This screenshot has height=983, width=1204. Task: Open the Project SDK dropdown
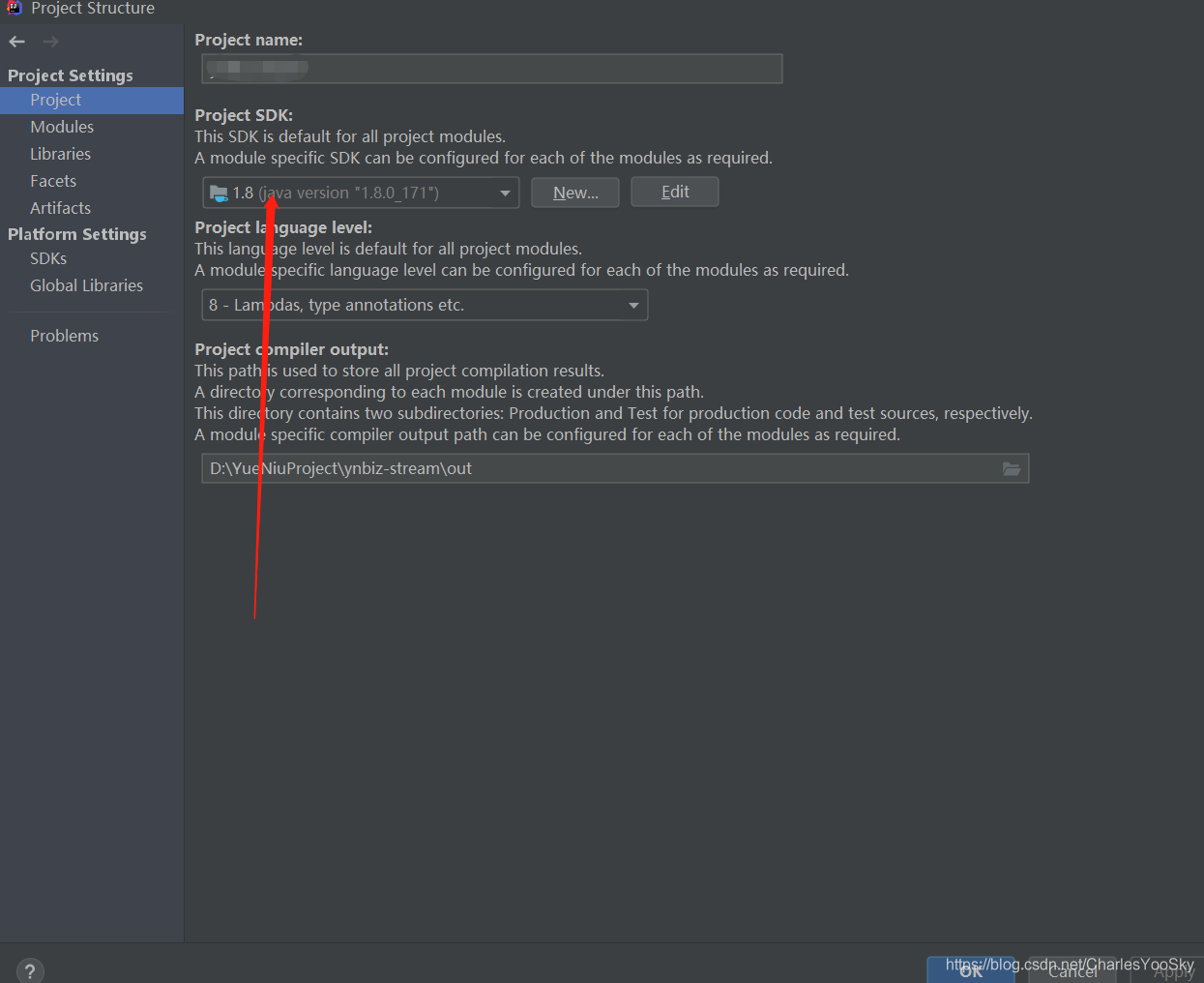506,192
